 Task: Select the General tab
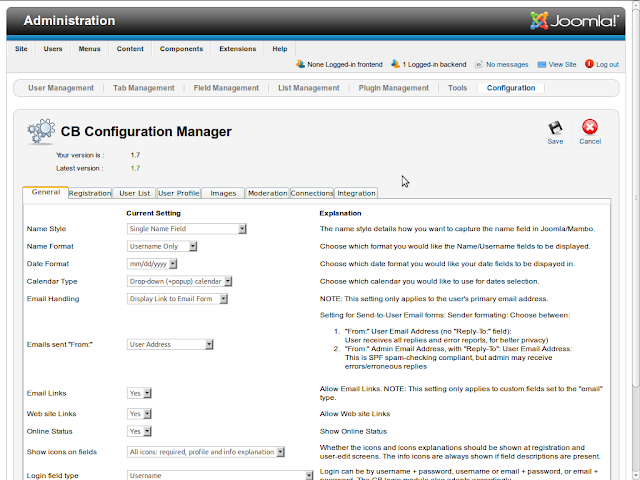pyautogui.click(x=46, y=192)
